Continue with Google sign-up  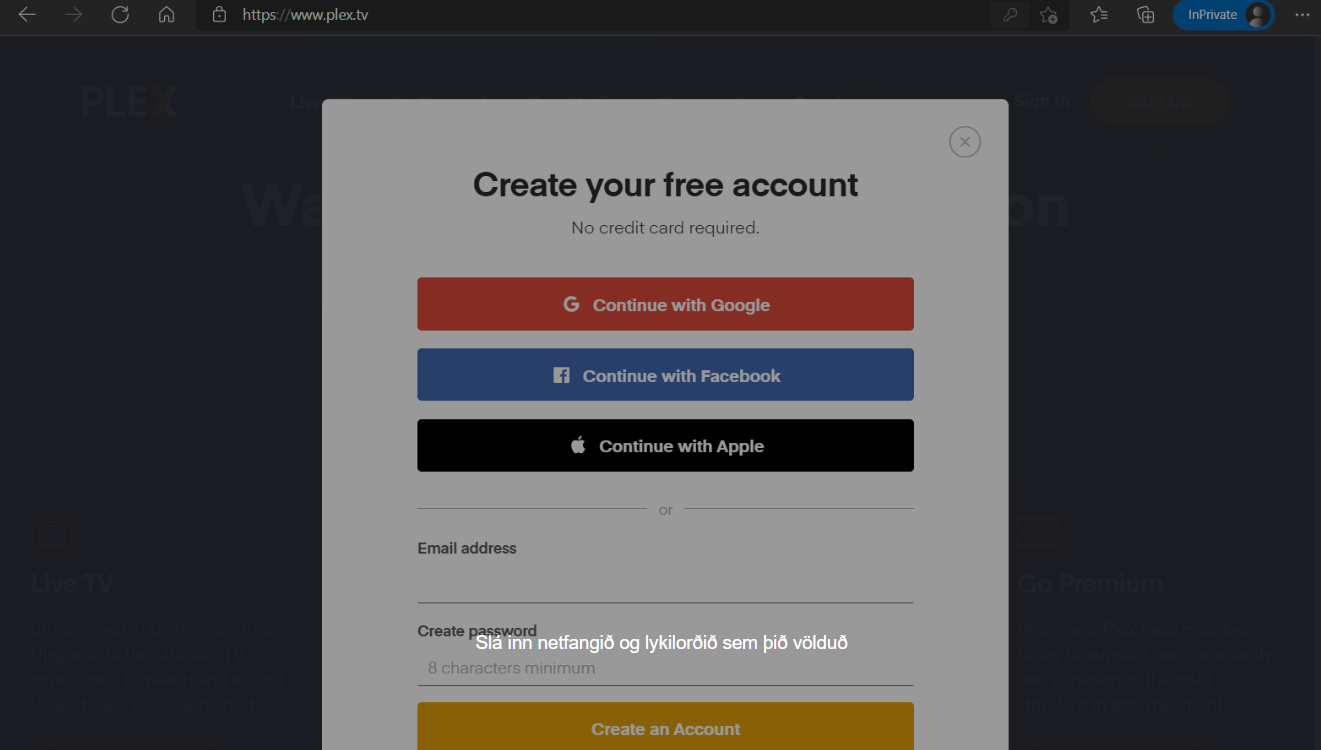(x=665, y=304)
